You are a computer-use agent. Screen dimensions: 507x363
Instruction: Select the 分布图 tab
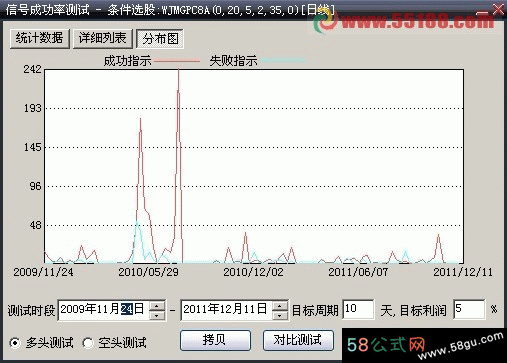pyautogui.click(x=160, y=39)
